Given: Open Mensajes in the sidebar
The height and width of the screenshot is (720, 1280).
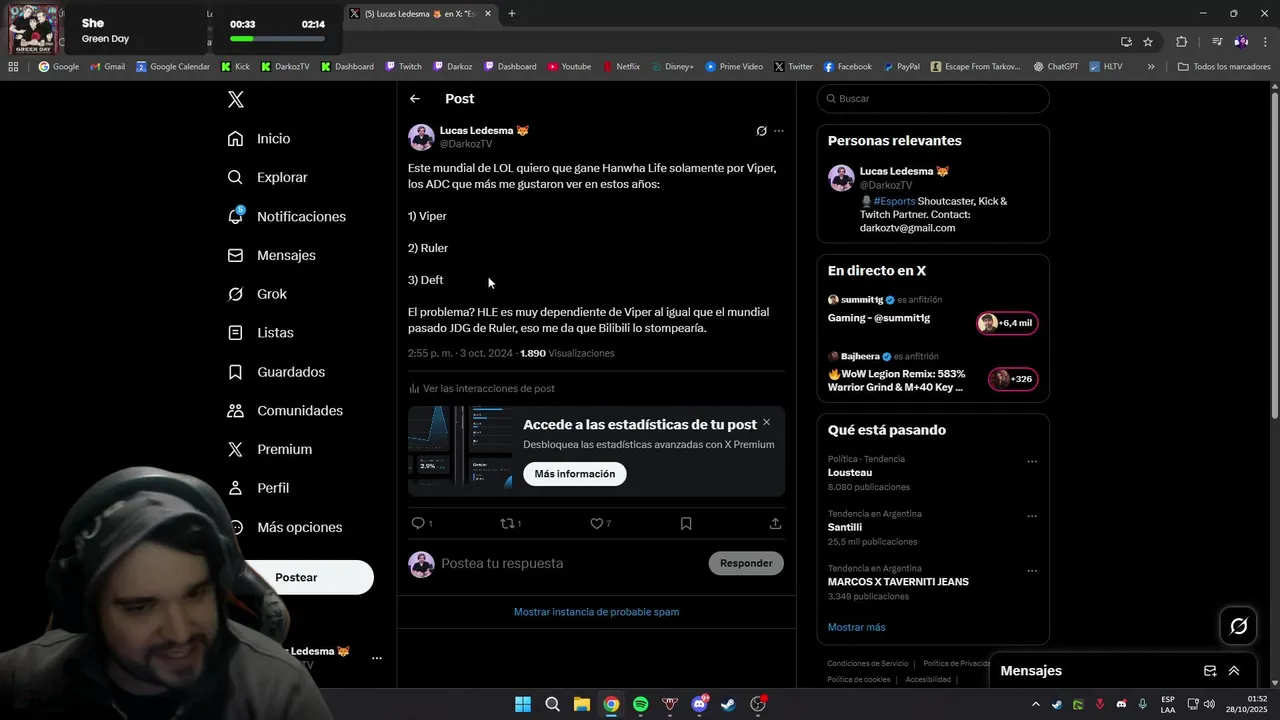Looking at the screenshot, I should point(272,255).
